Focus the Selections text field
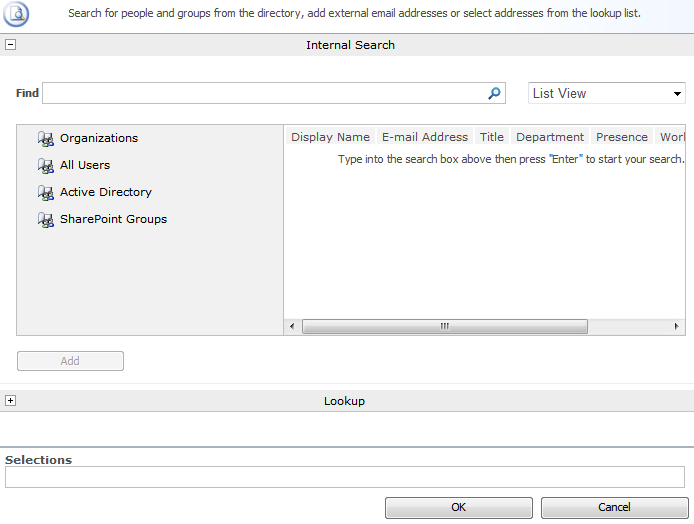 [x=343, y=477]
